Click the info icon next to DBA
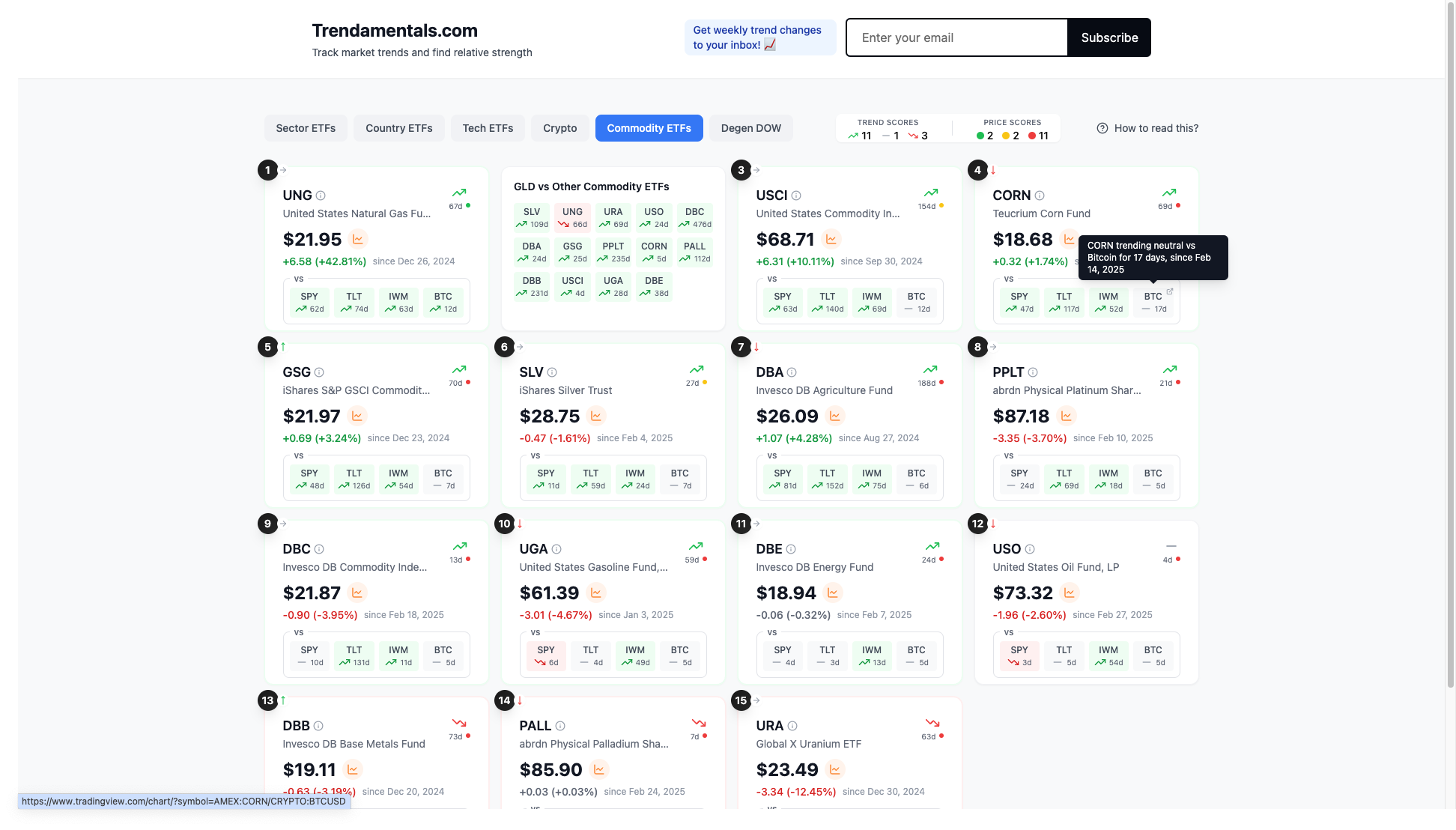The height and width of the screenshot is (830, 1456). pos(792,372)
